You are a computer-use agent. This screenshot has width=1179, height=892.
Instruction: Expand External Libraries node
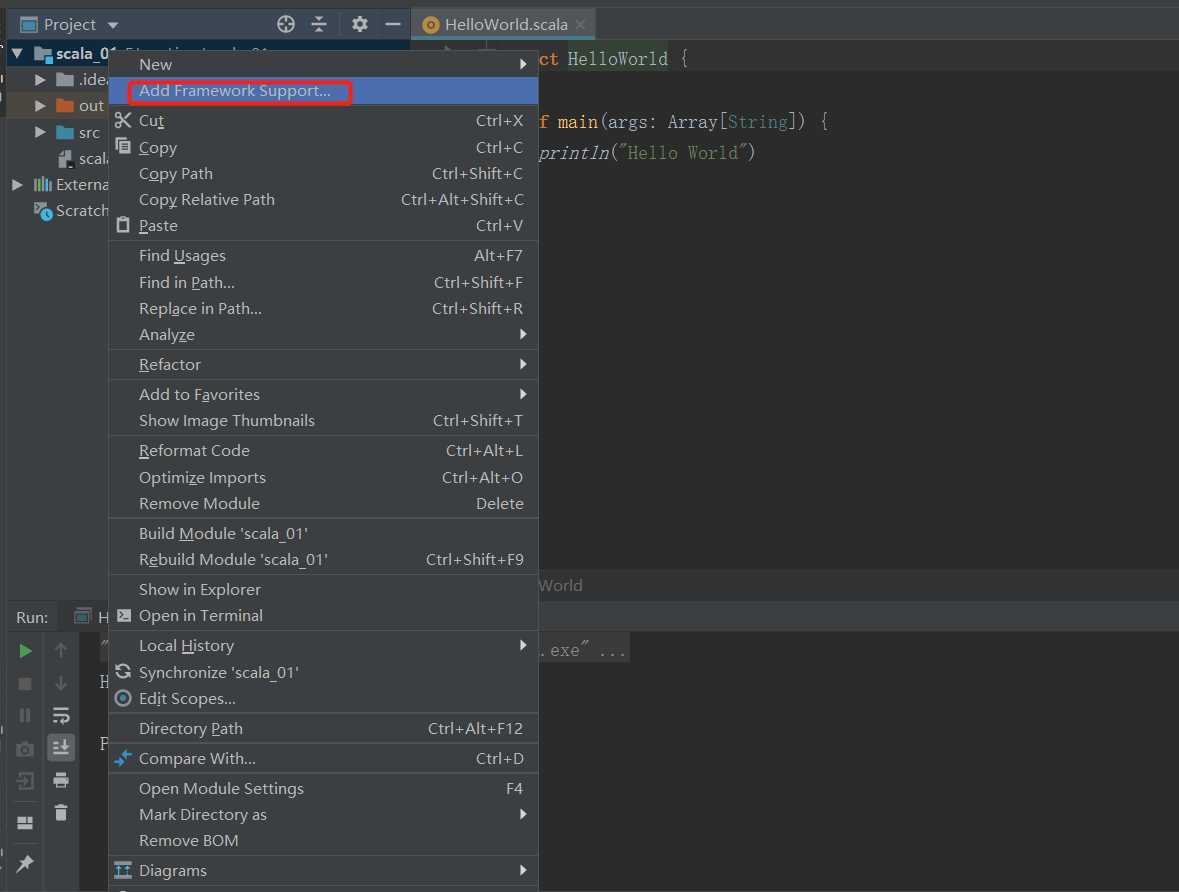17,184
